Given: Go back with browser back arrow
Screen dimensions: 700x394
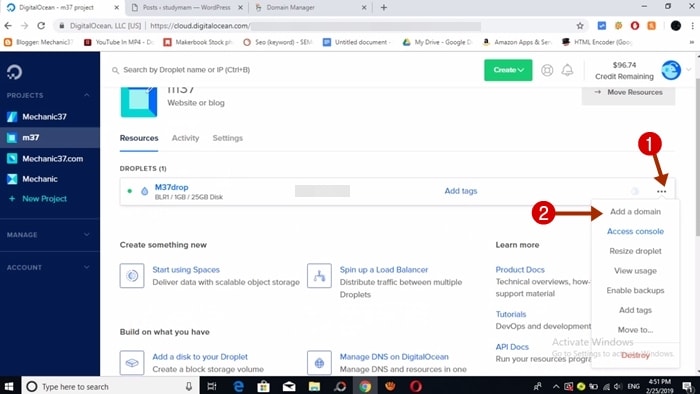Looking at the screenshot, I should tap(8, 26).
